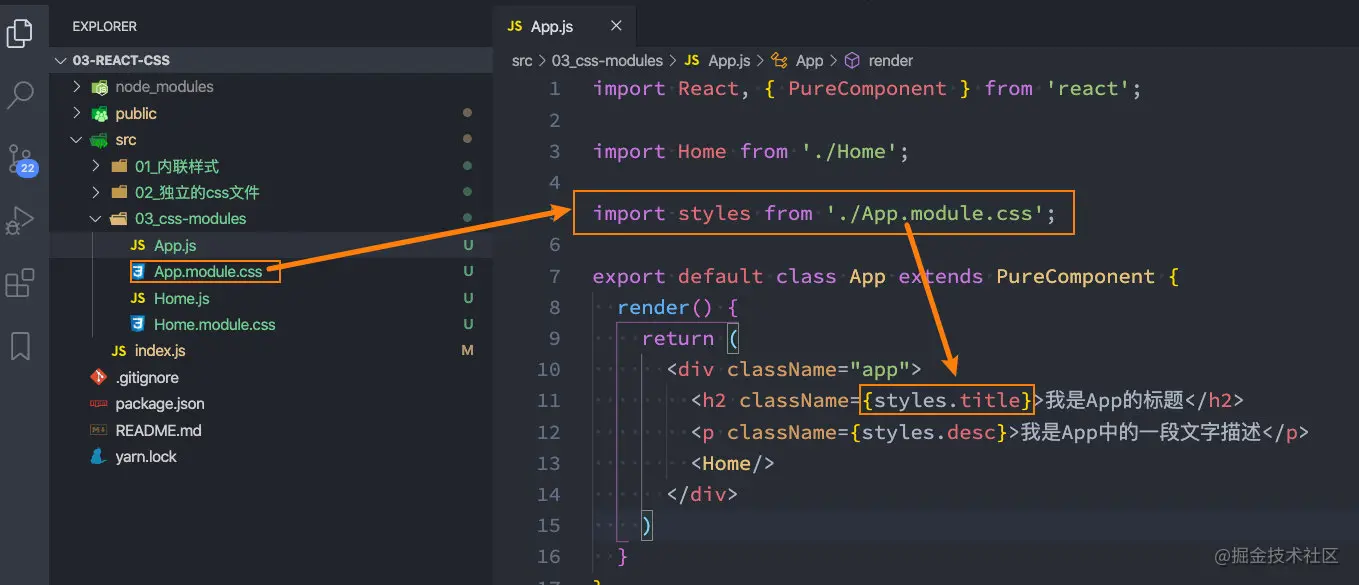Screen dimensions: 1359x585
Task: Click the 03_css-modules breadcrumb segment
Action: pyautogui.click(x=608, y=61)
